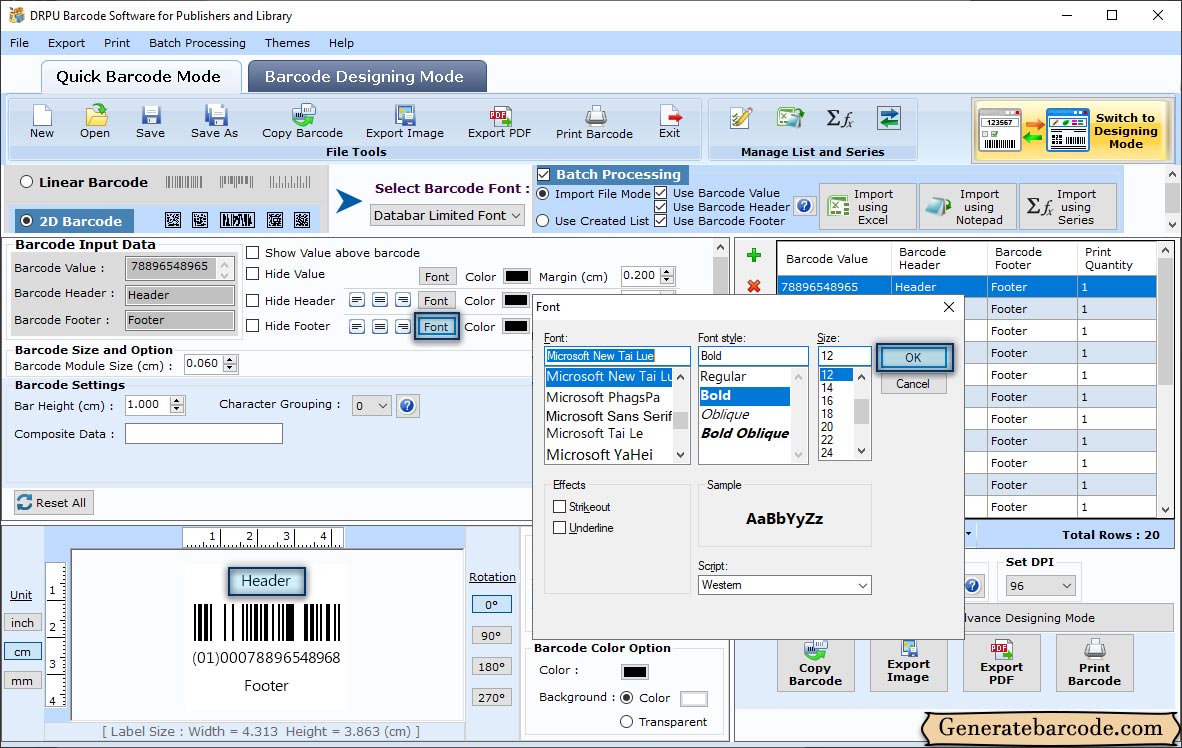Click Font button for Hide Header row

coord(436,301)
